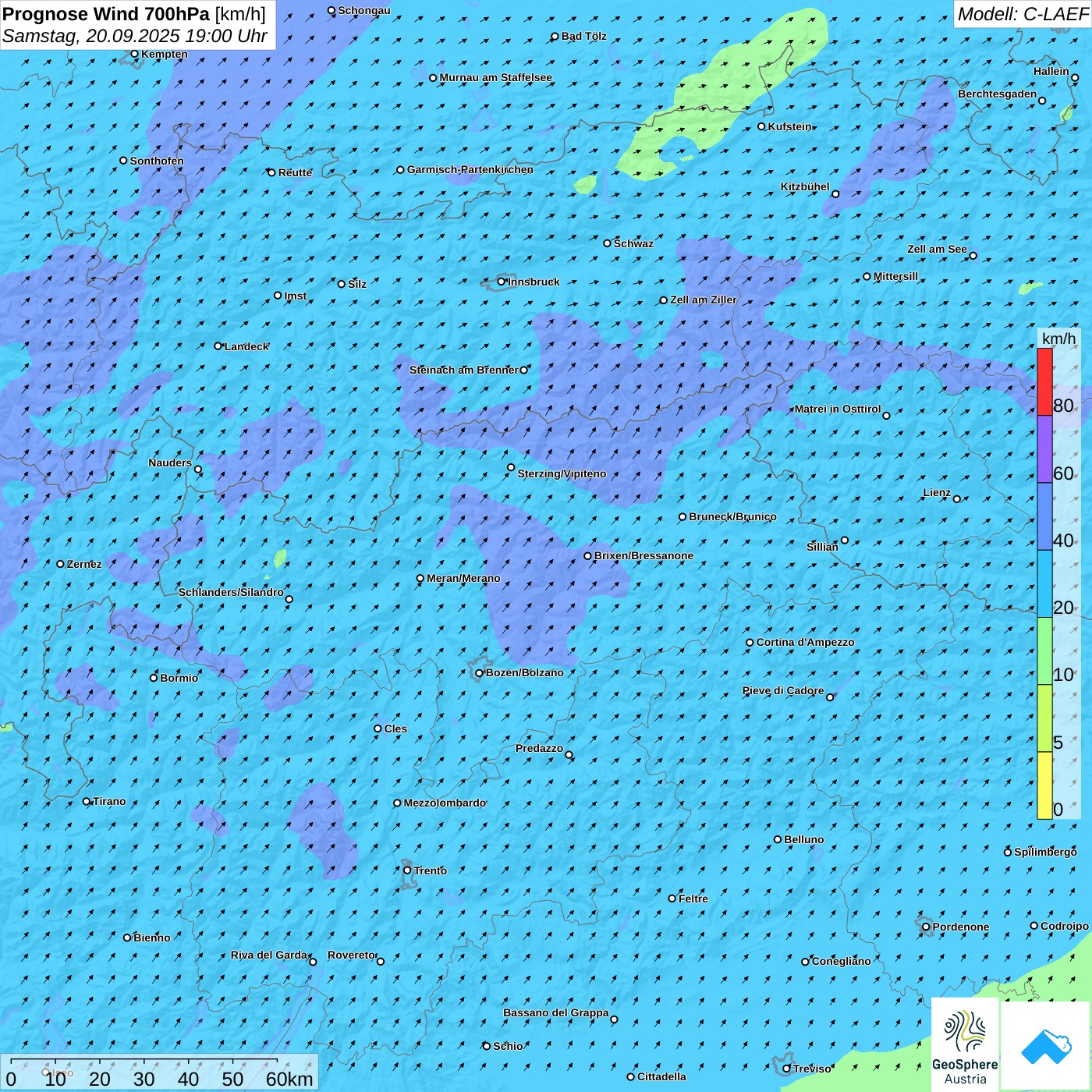Click the 'Matrei in Osttirol' label
This screenshot has height=1092, width=1092.
pyautogui.click(x=838, y=409)
